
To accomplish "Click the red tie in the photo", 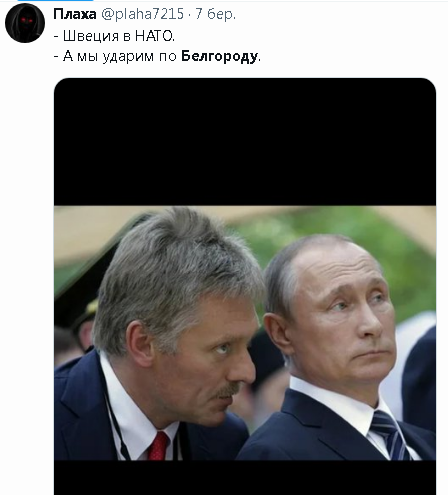I will [x=157, y=446].
